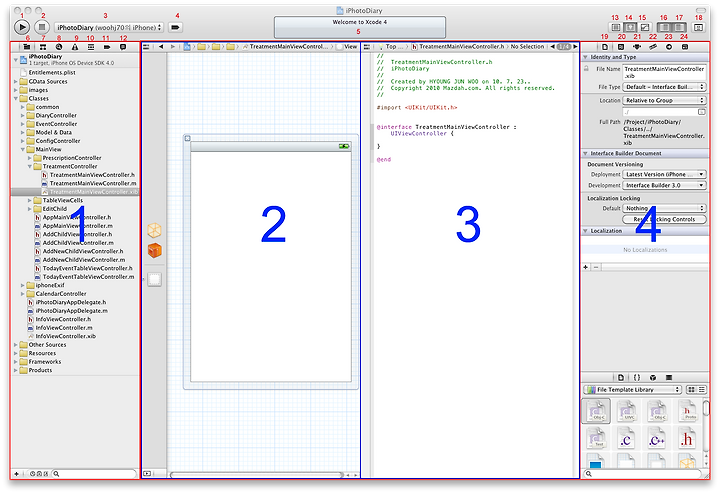The height and width of the screenshot is (494, 720).
Task: Open the Organizer window button
Action: tap(698, 28)
